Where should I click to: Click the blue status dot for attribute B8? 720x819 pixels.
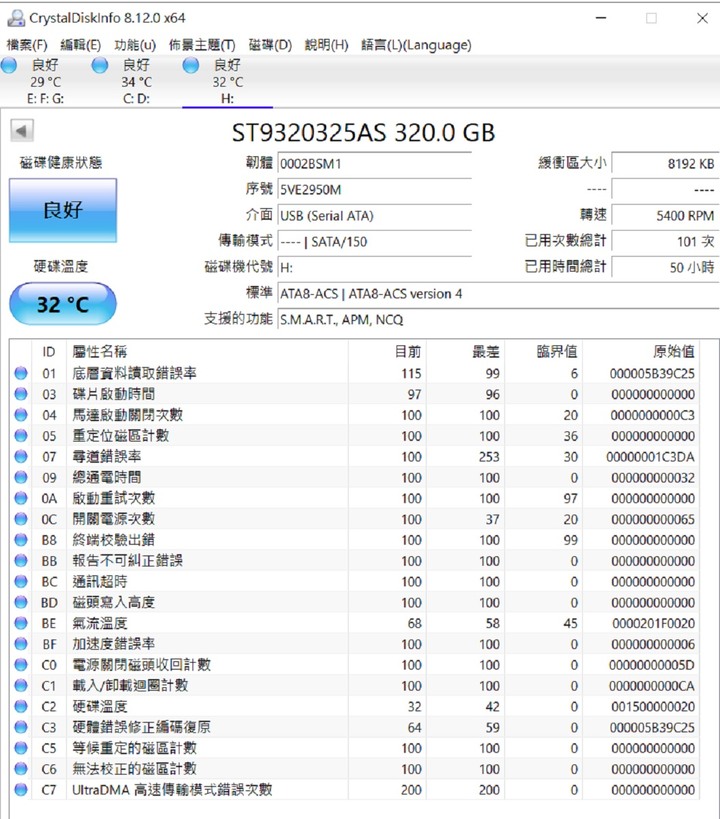(x=21, y=540)
